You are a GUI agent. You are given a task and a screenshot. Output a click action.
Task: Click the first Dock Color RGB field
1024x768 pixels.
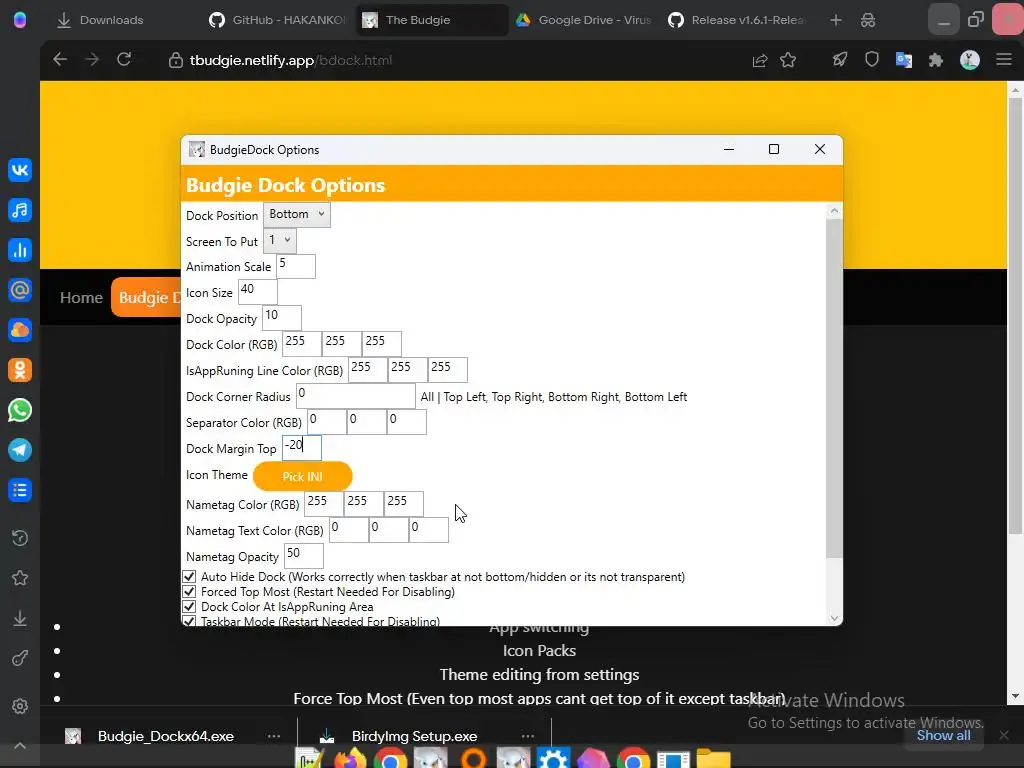[302, 344]
